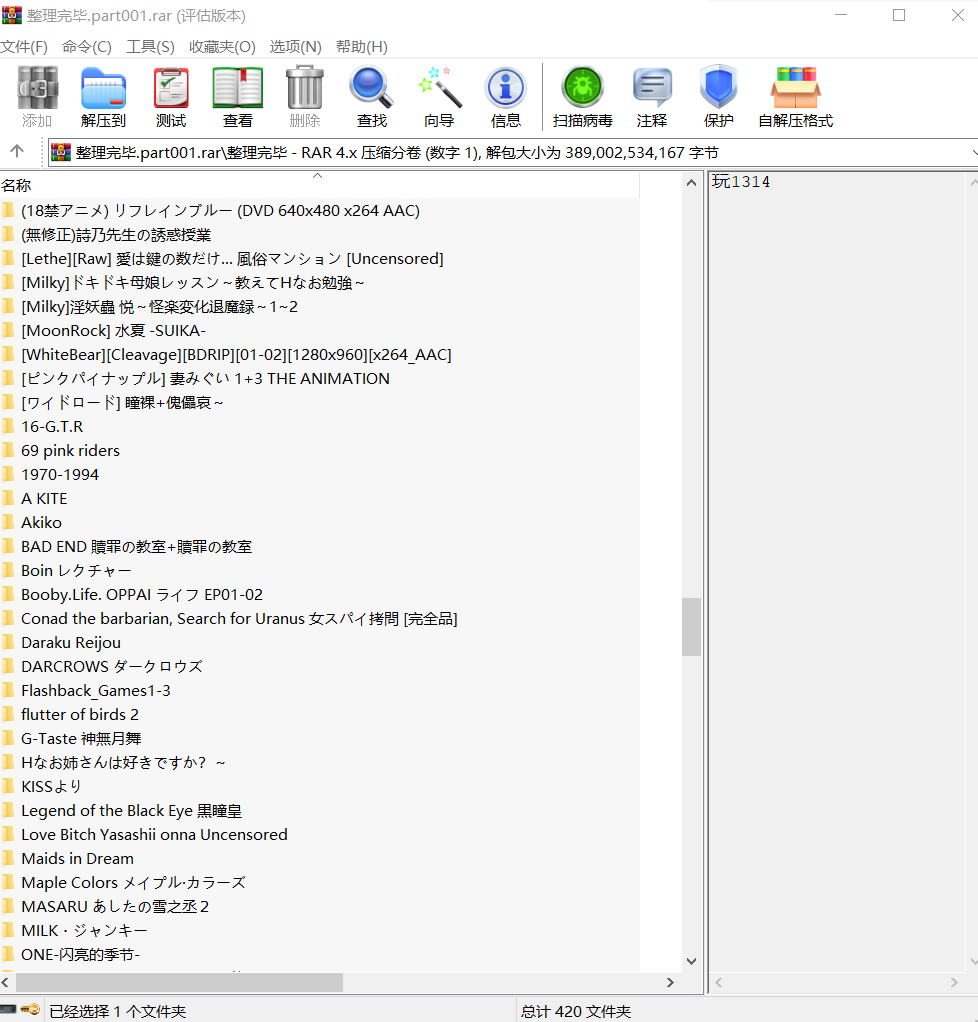Click folder icon beside Akiko
Image resolution: width=978 pixels, height=1022 pixels.
point(8,522)
